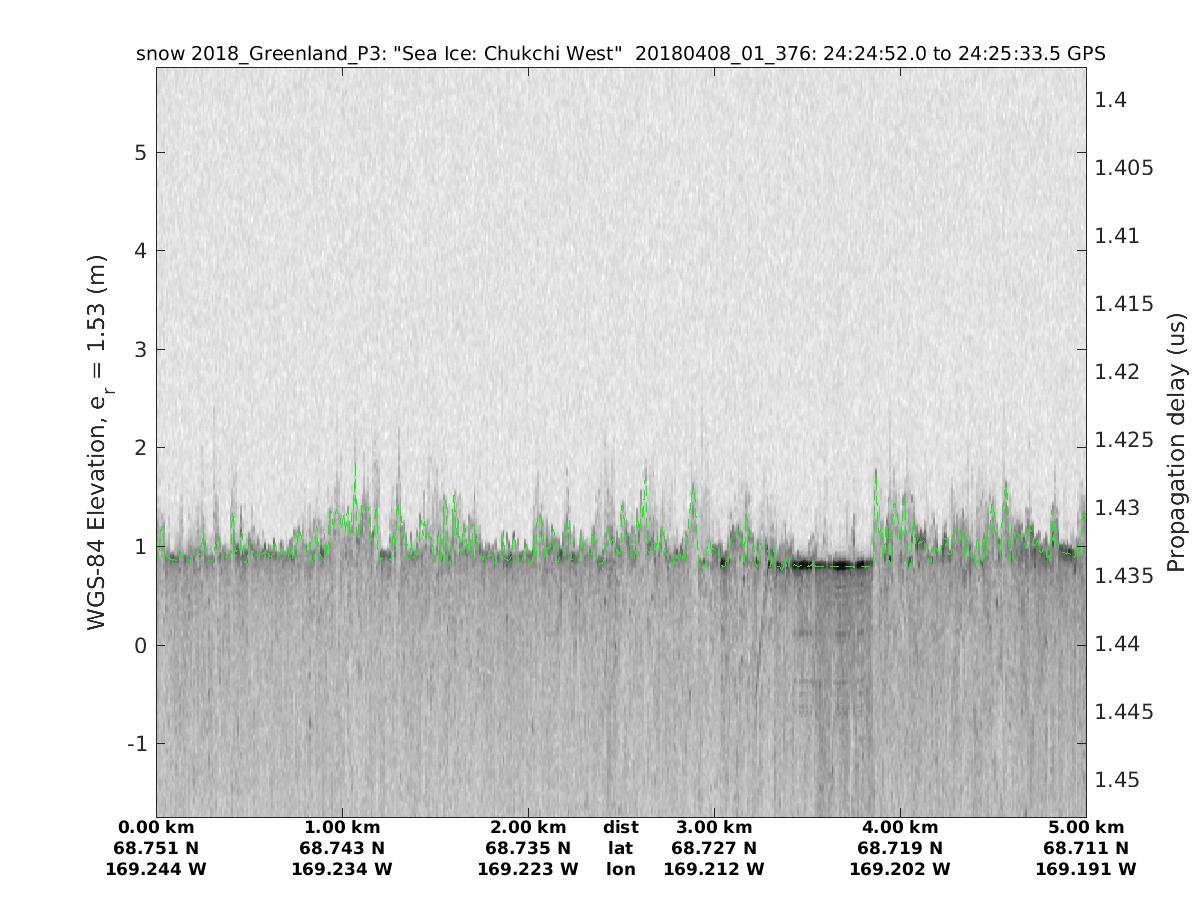Image resolution: width=1200 pixels, height=900 pixels.
Task: Click the plot title text at top
Action: click(x=620, y=54)
